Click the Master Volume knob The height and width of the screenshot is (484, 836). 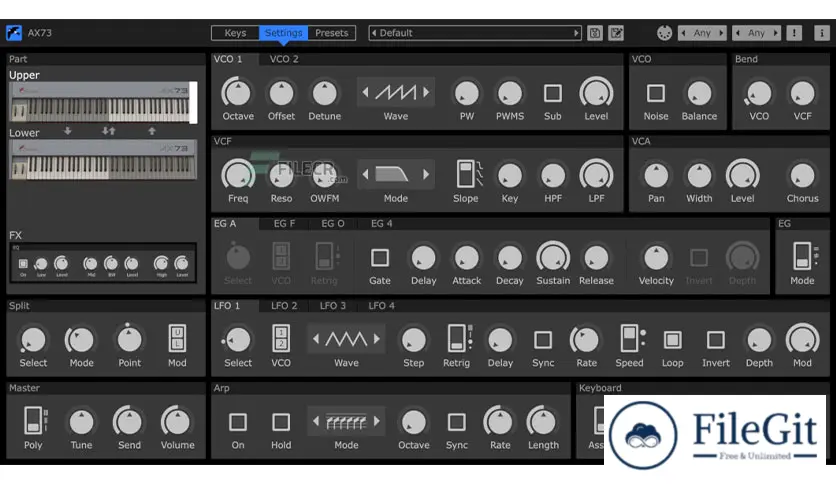tap(177, 422)
